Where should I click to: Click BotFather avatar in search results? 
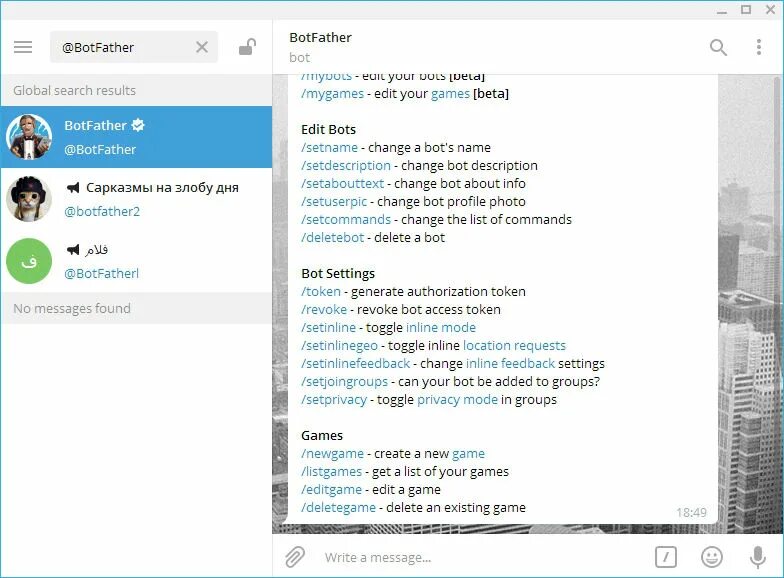[29, 136]
